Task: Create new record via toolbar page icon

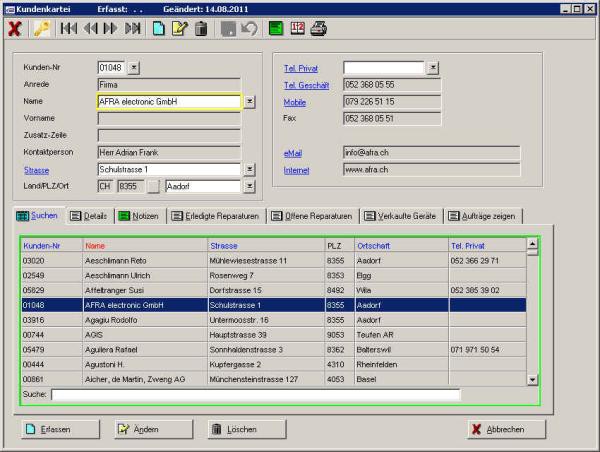Action: click(159, 29)
